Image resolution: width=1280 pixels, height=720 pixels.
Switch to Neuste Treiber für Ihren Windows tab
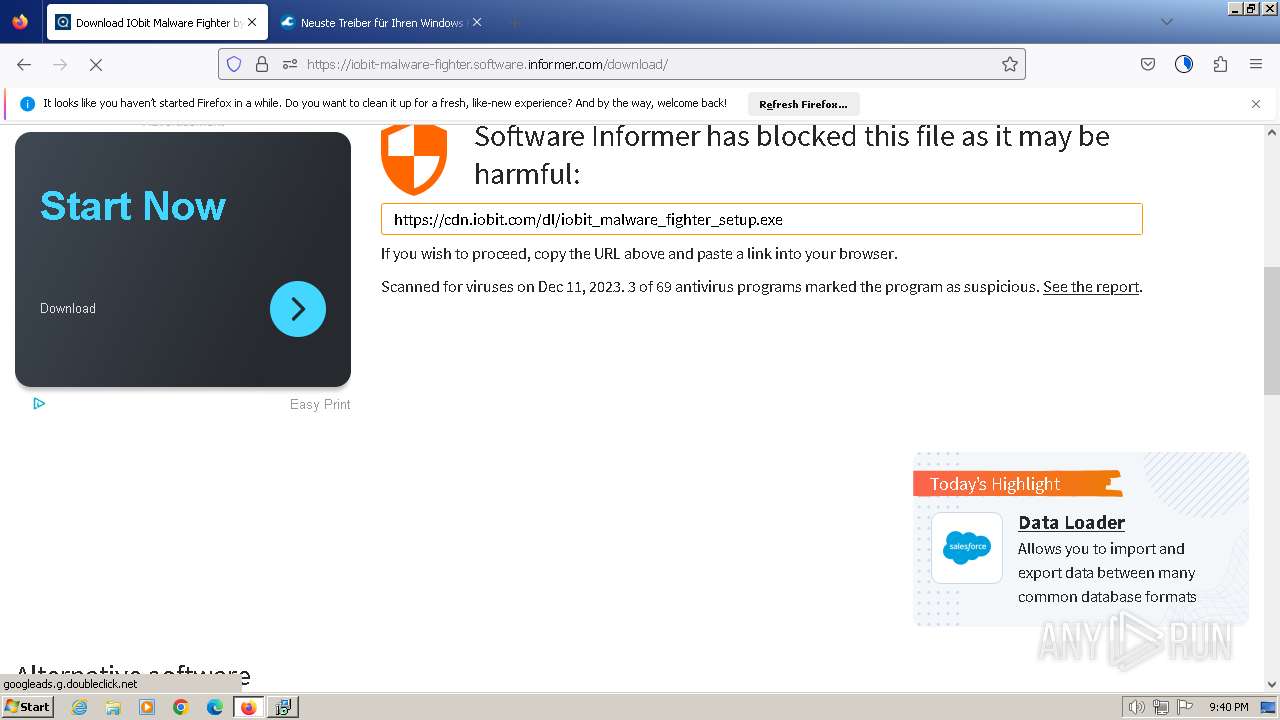[381, 22]
